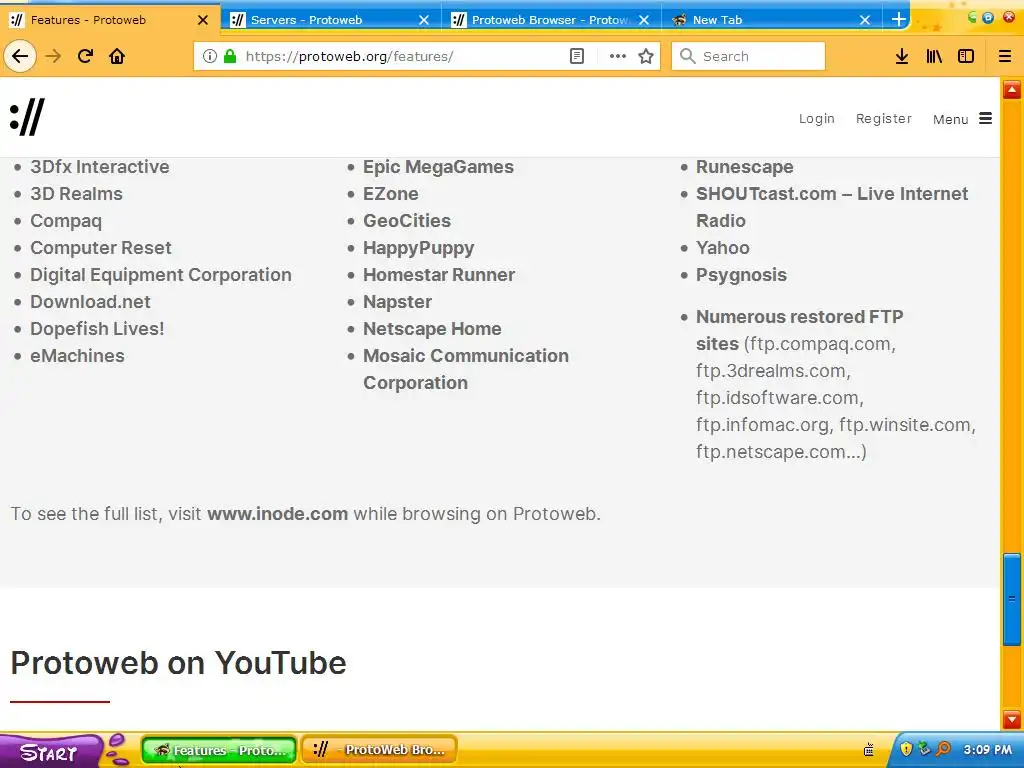Open the browser home page
The height and width of the screenshot is (768, 1024).
117,56
